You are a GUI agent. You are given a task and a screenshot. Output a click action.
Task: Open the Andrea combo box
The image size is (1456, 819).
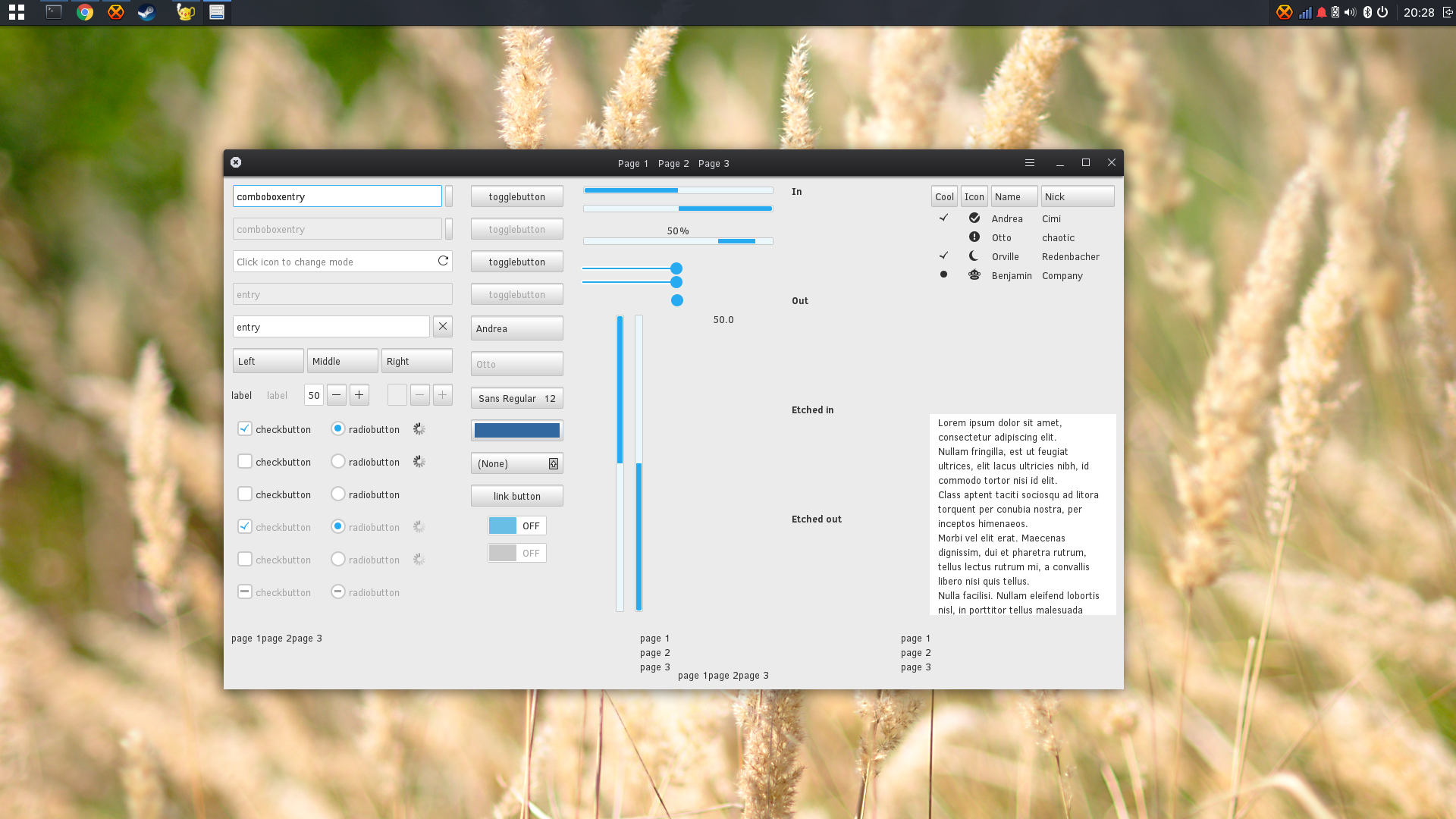coord(517,328)
